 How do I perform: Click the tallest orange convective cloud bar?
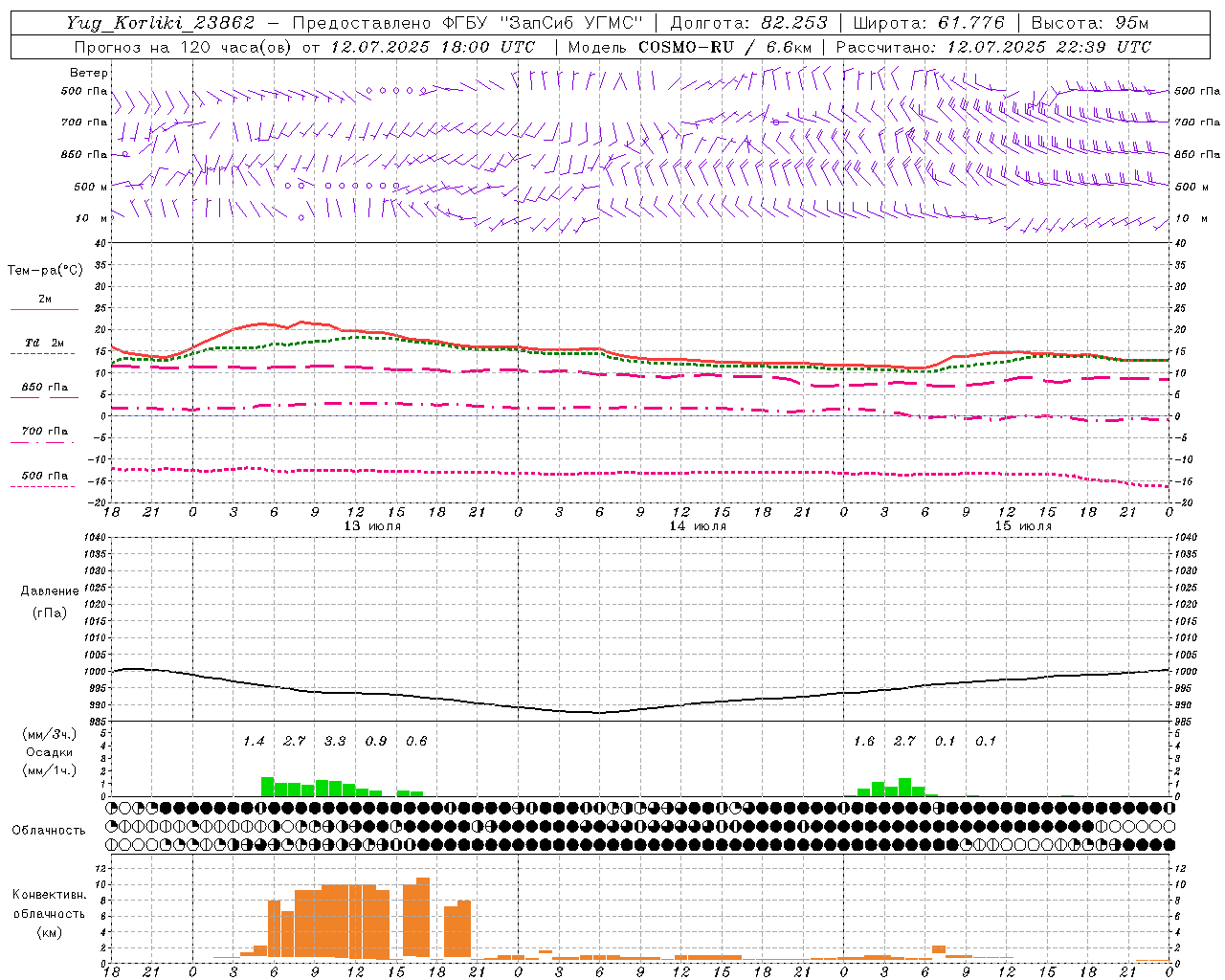[423, 918]
